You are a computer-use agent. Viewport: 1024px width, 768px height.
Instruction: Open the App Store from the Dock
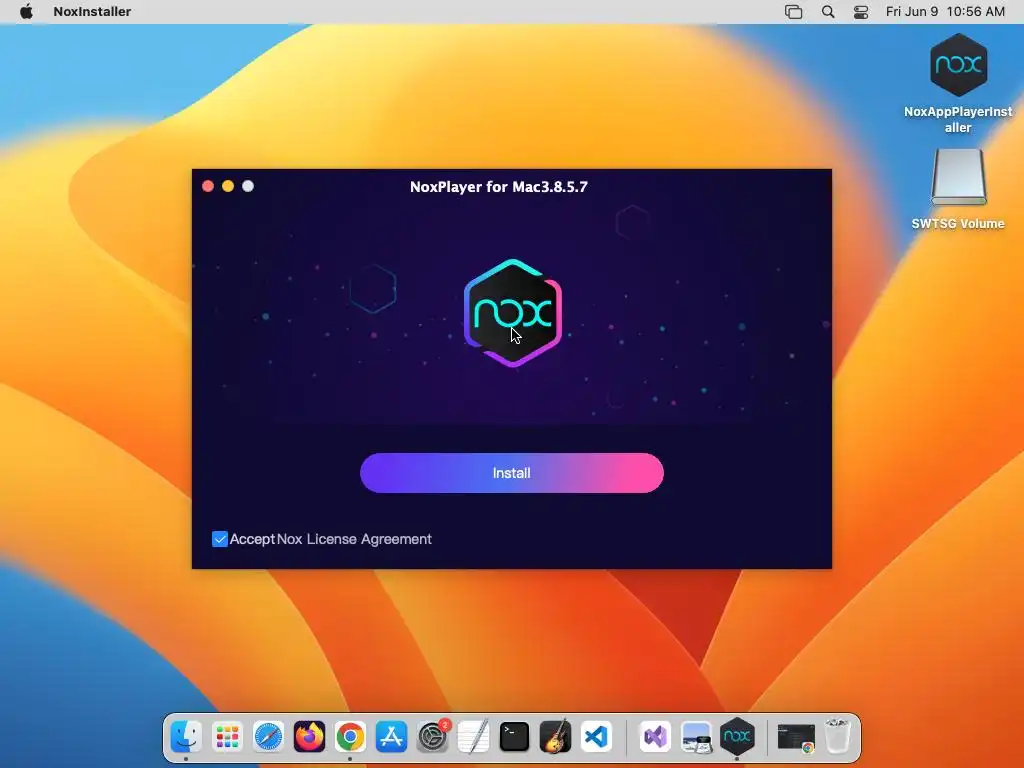(391, 737)
